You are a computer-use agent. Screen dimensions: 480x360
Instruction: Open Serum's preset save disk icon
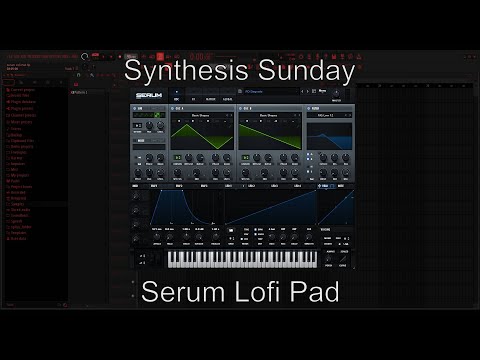(x=240, y=91)
